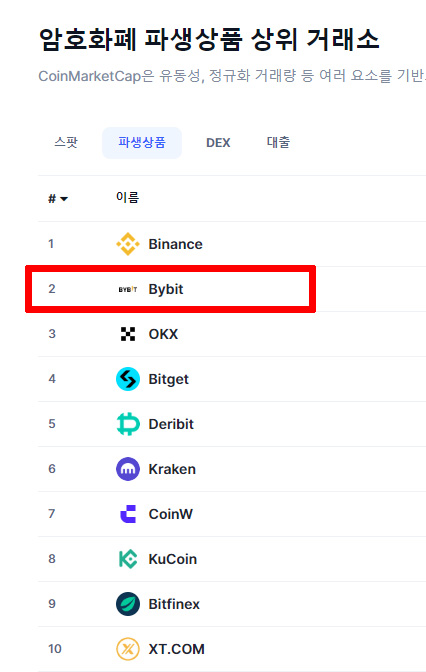The height and width of the screenshot is (672, 426).
Task: Click the Bybit logo icon
Action: coord(128,289)
